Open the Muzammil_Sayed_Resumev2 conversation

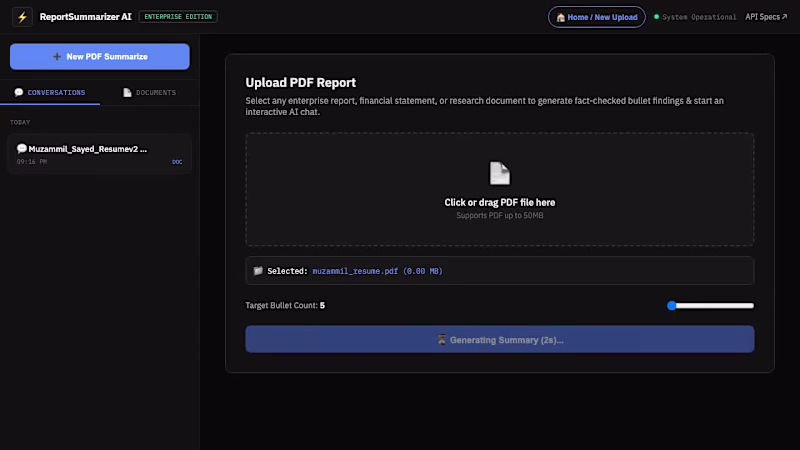point(99,154)
